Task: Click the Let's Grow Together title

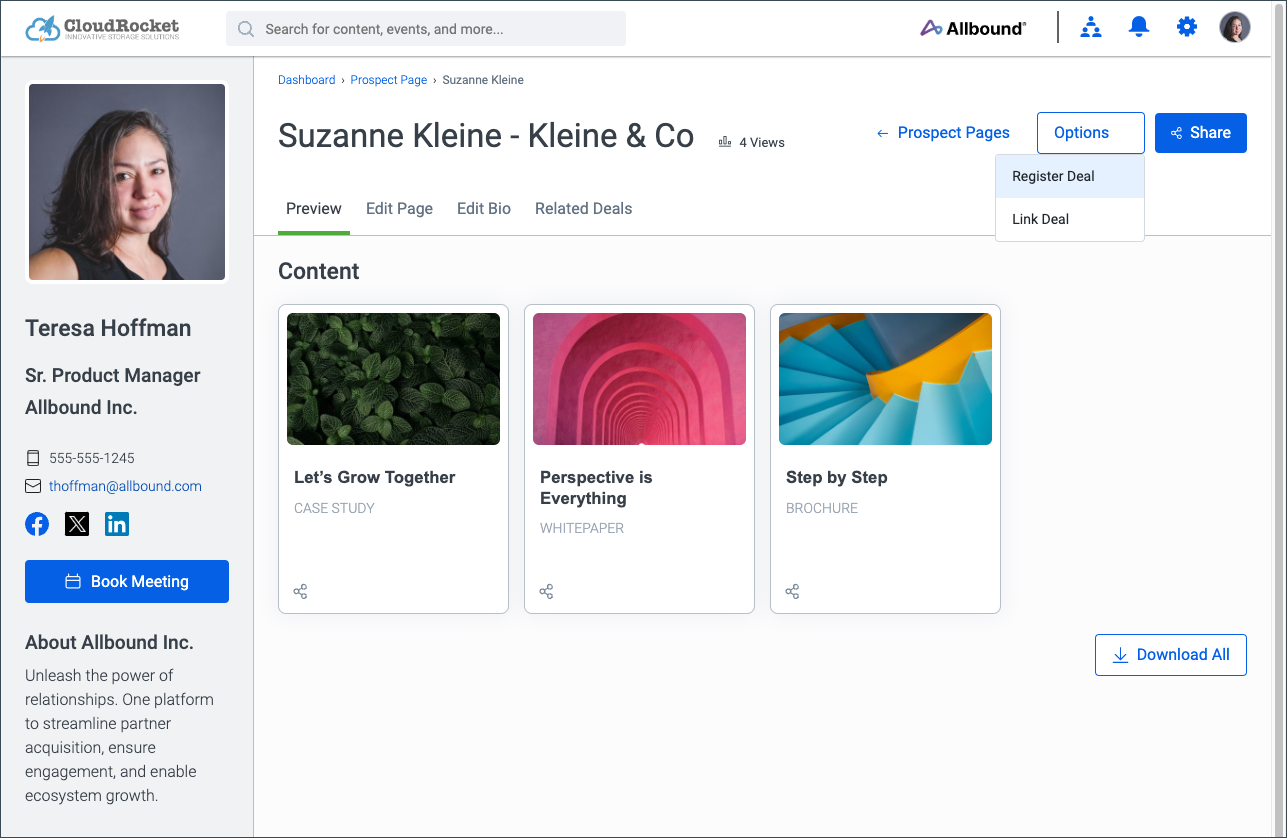Action: click(x=375, y=478)
